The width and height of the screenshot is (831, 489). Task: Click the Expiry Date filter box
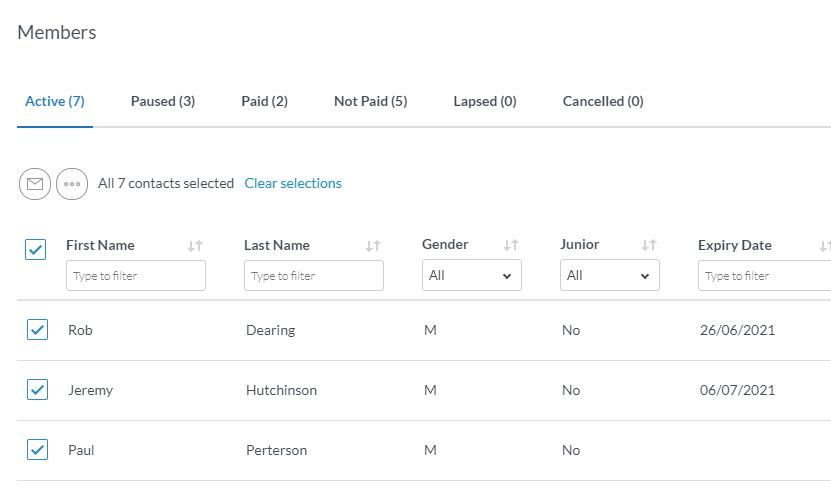[764, 276]
